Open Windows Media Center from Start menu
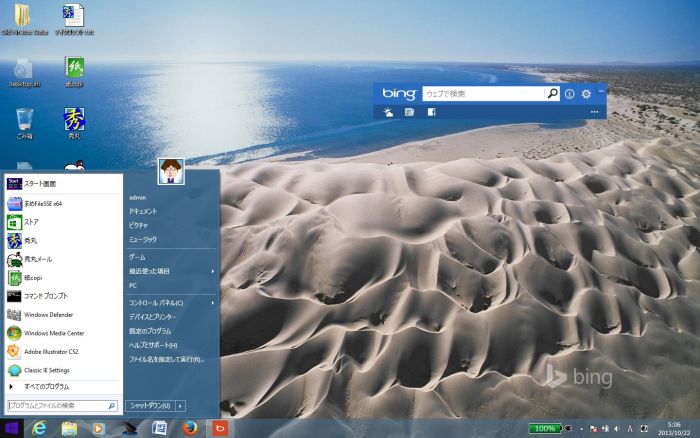Image resolution: width=700 pixels, height=438 pixels. [54, 333]
